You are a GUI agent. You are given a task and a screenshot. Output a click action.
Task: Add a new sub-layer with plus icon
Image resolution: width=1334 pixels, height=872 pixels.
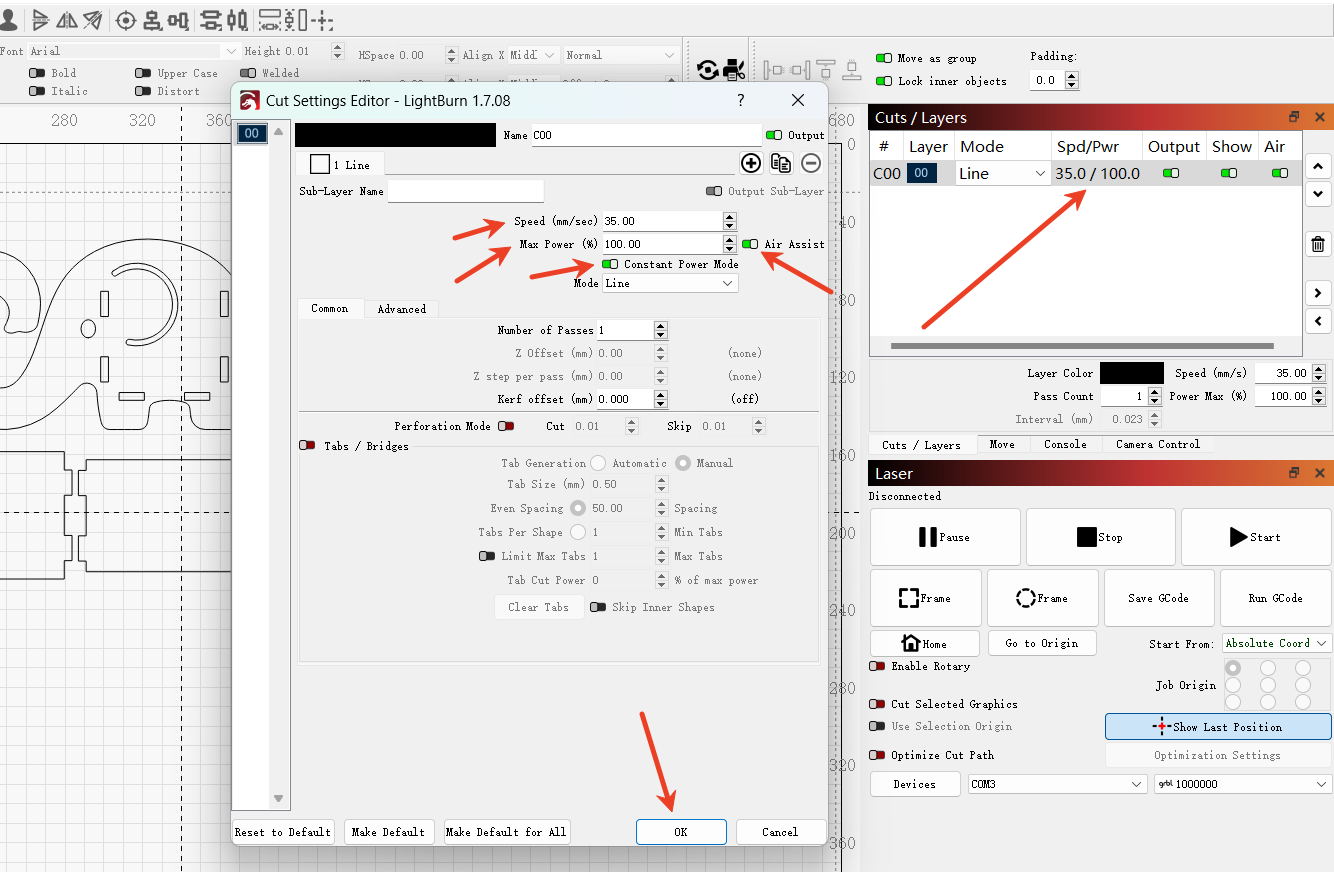[751, 163]
